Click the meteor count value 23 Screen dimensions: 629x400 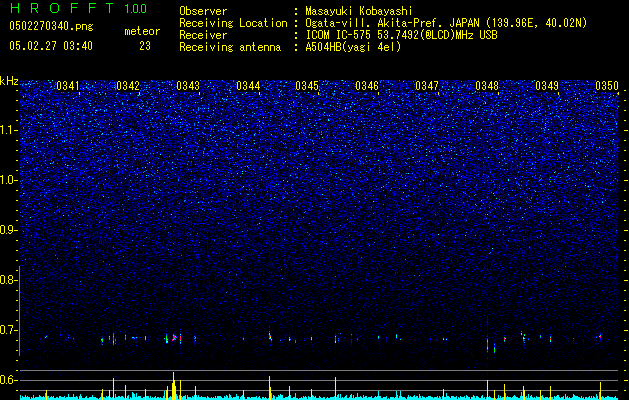coord(145,46)
